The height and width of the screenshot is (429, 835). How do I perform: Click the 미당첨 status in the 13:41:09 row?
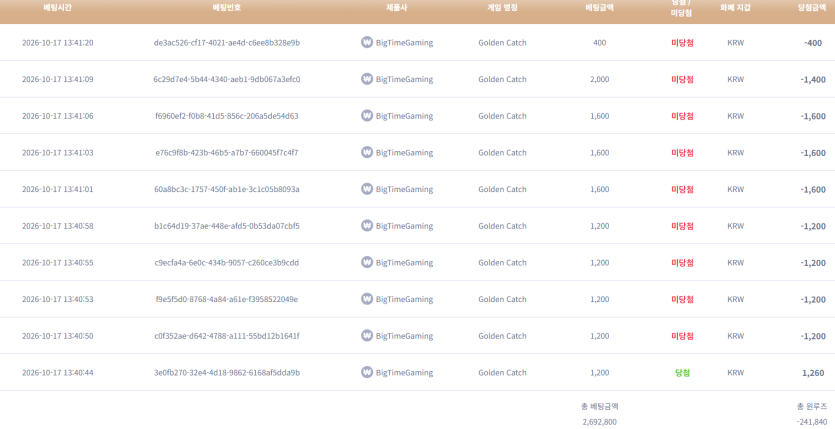point(682,79)
